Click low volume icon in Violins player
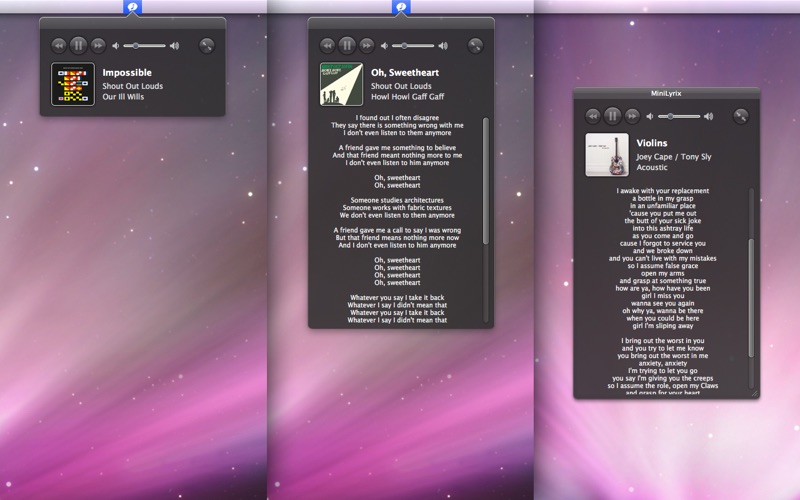This screenshot has height=500, width=800. pos(649,116)
